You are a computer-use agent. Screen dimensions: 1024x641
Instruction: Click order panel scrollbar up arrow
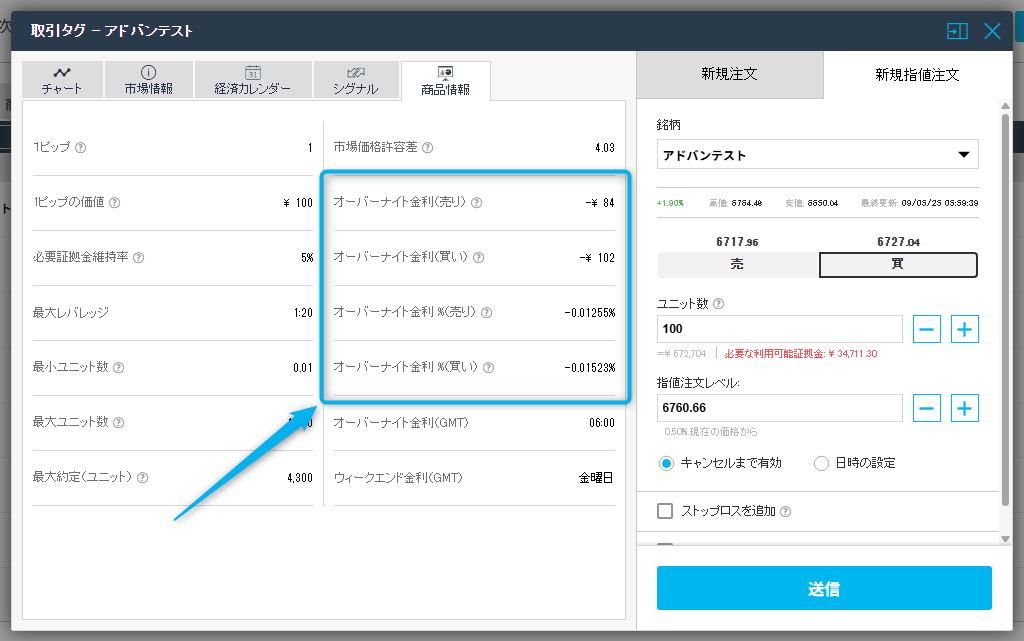point(1005,106)
